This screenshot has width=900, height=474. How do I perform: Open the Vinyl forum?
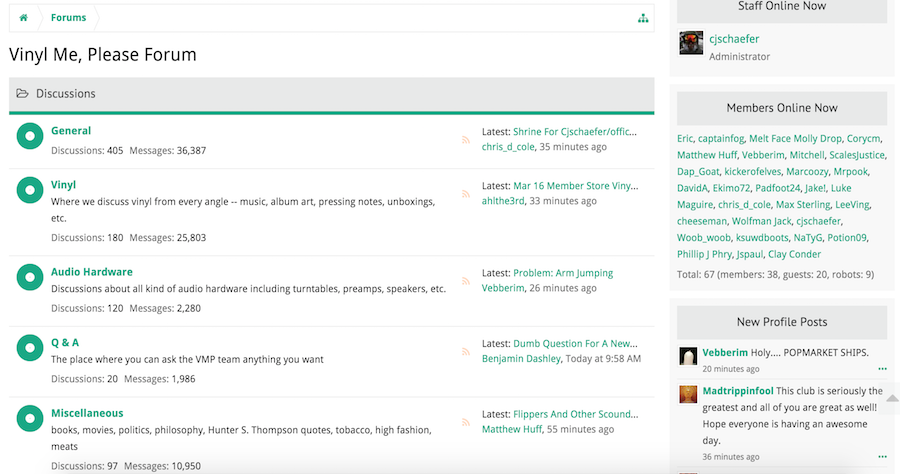63,185
